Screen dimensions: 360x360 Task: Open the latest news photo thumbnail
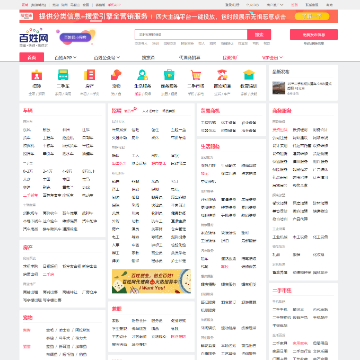point(279,88)
